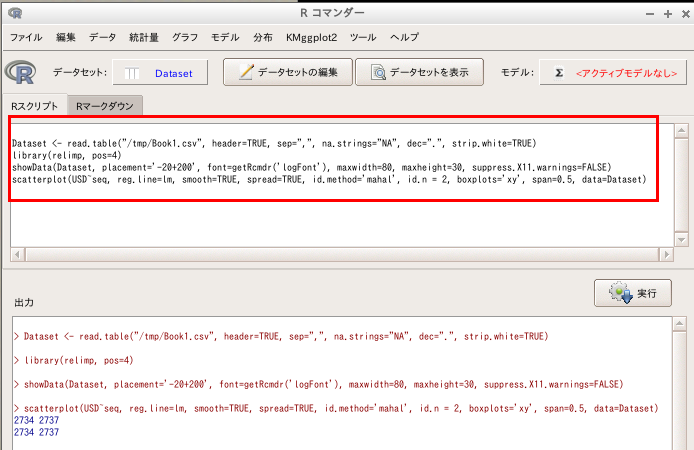
Task: Click the script pane scroll-down arrow
Action: (x=681, y=240)
